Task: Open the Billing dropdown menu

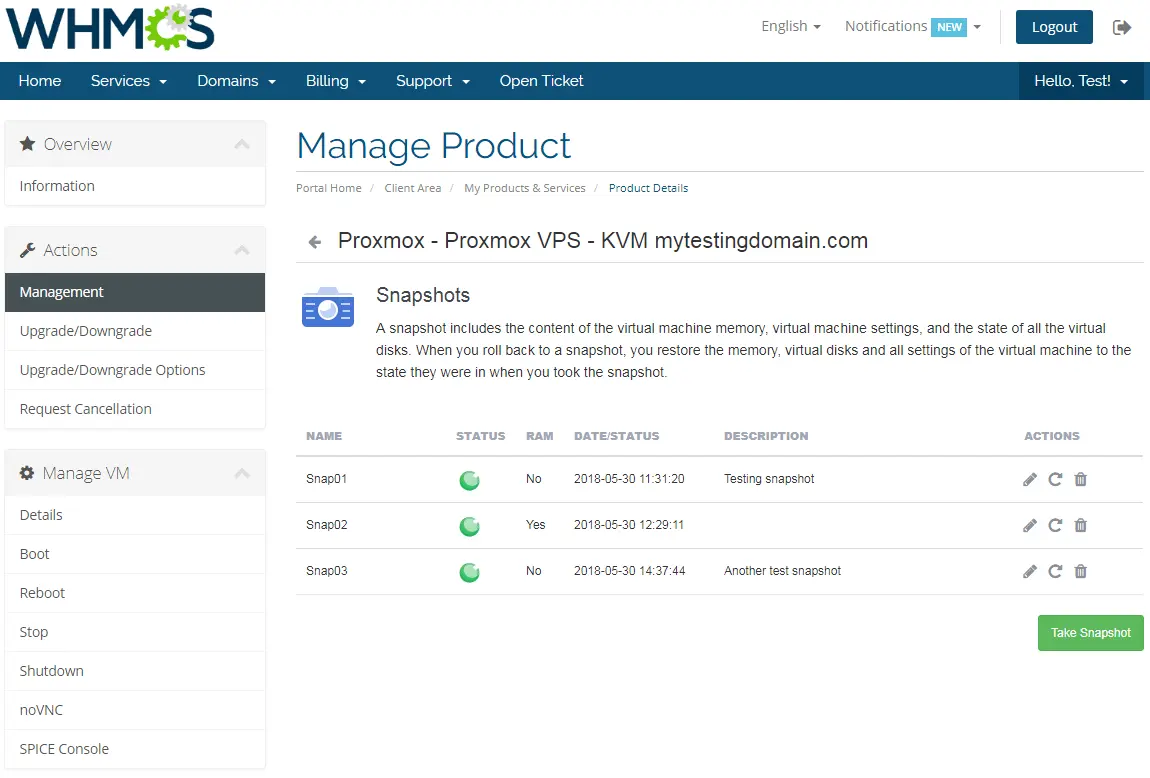Action: coord(335,81)
